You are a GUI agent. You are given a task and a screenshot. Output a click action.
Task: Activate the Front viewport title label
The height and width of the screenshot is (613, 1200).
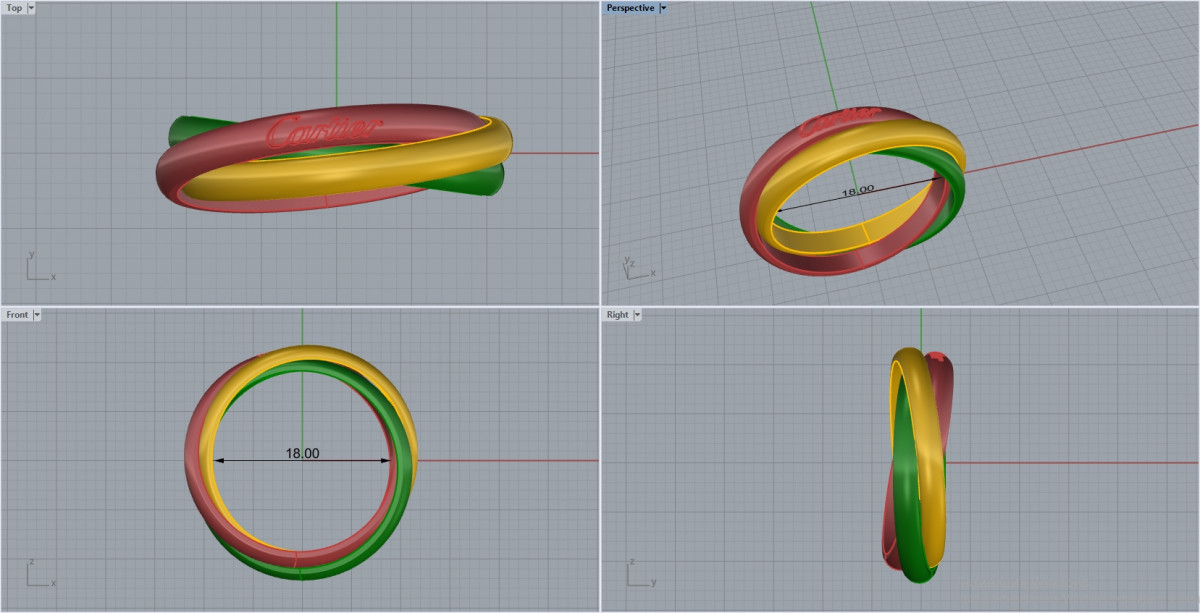[x=17, y=314]
